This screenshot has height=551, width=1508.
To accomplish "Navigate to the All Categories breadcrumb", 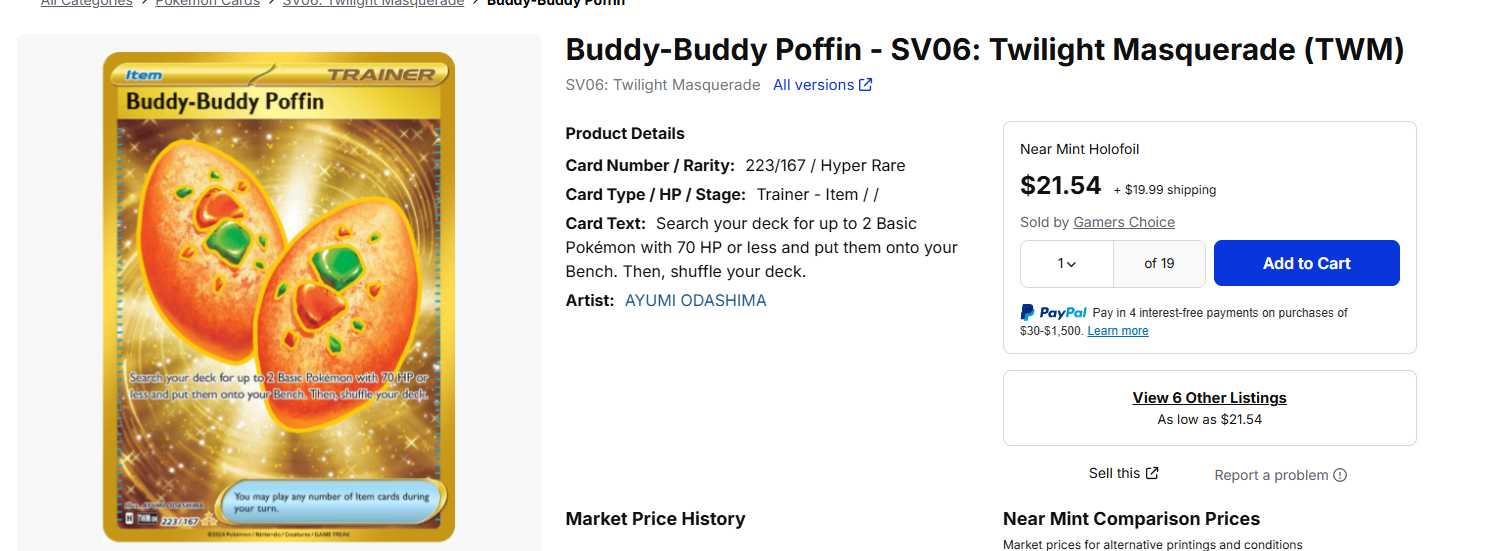I will [86, 3].
